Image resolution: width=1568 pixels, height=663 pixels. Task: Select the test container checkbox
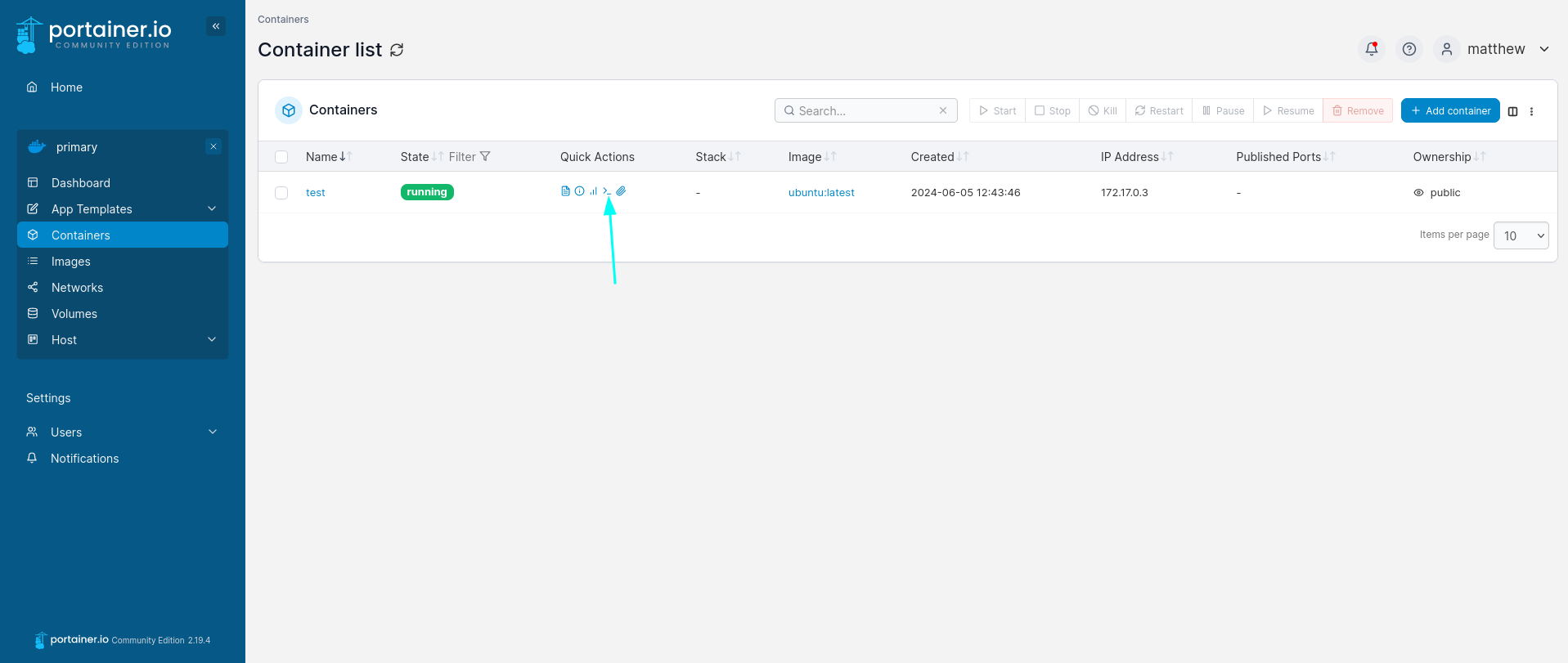coord(281,193)
